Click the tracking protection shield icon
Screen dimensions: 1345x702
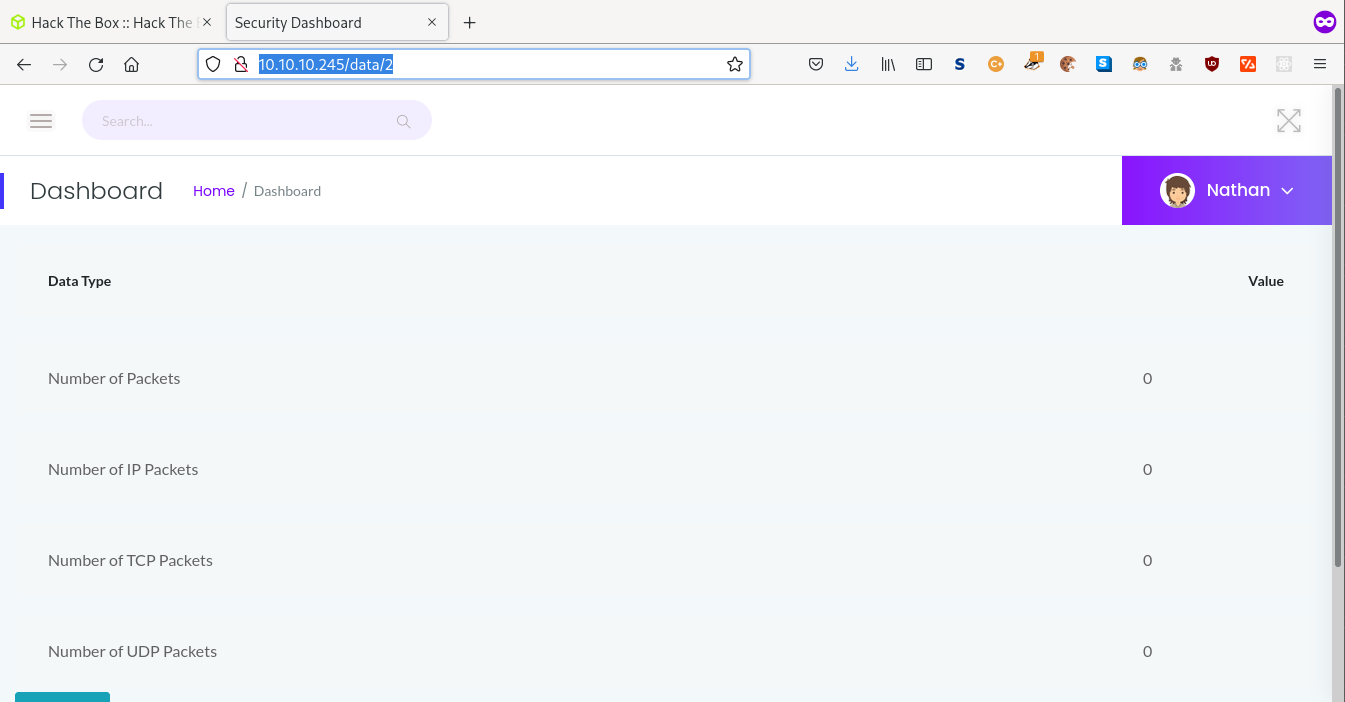point(213,64)
